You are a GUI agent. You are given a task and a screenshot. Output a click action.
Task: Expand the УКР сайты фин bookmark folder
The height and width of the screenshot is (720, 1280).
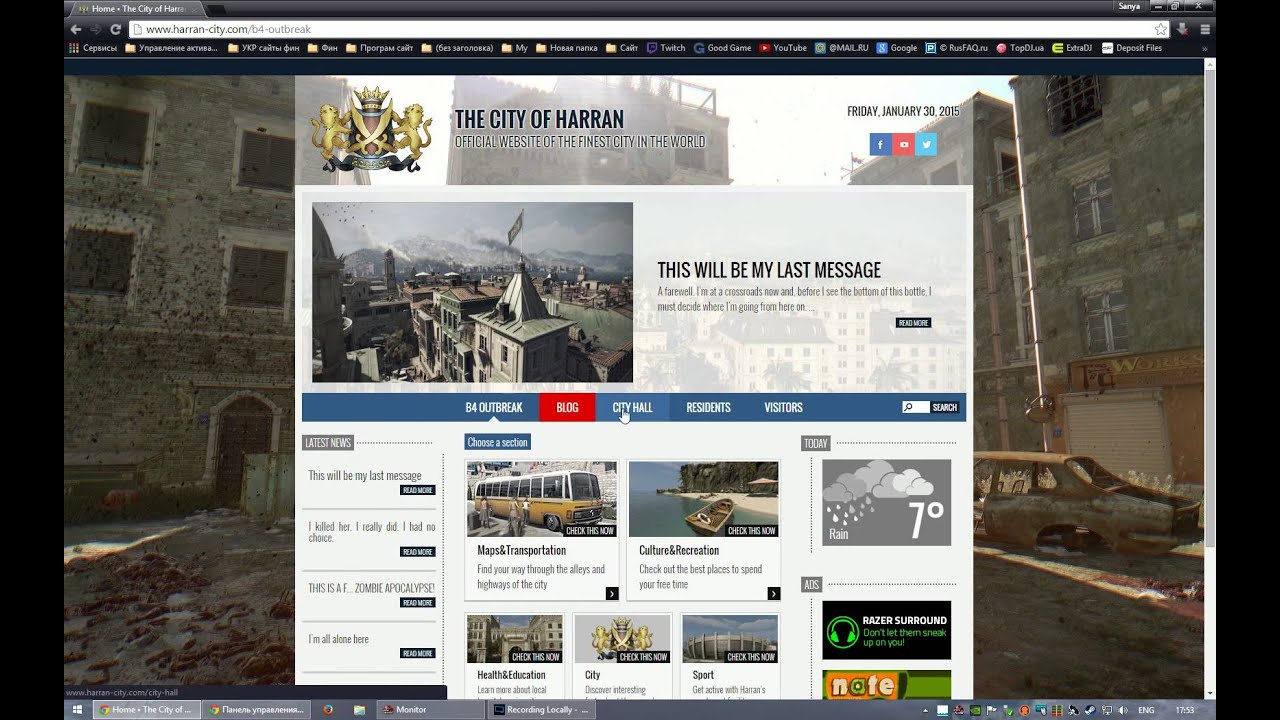coord(264,48)
